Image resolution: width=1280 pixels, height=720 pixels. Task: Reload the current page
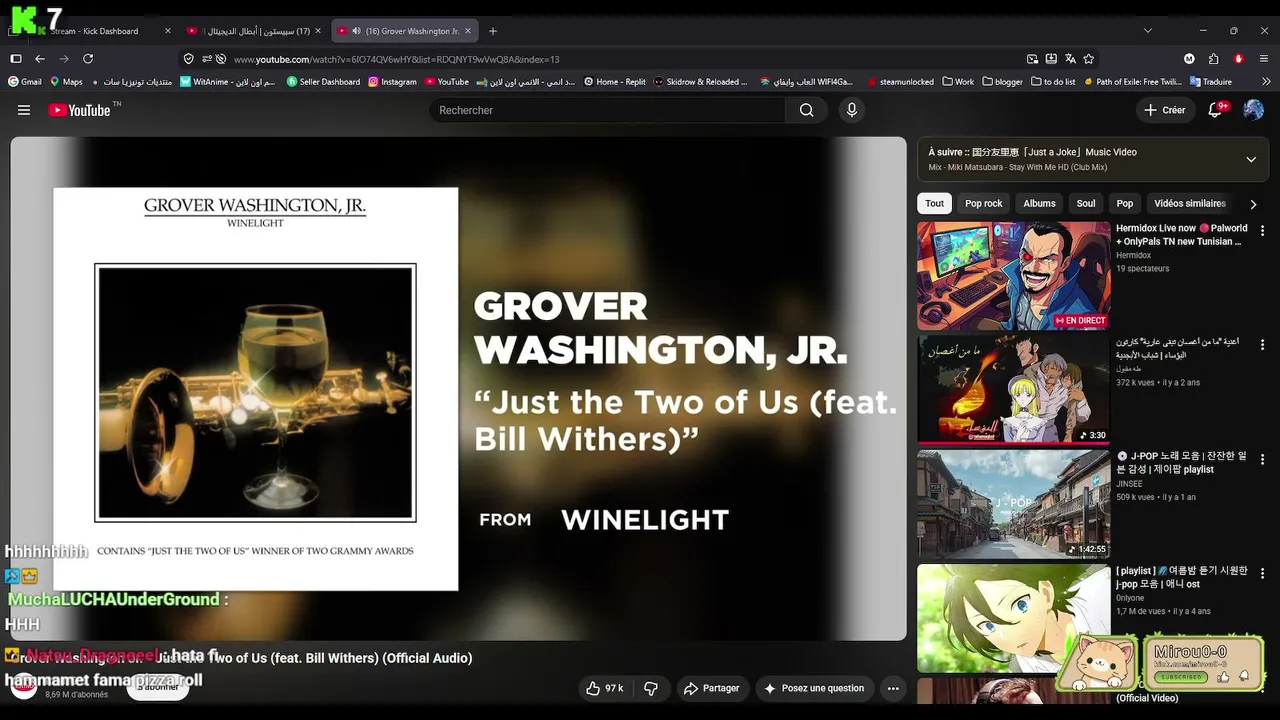tap(88, 59)
